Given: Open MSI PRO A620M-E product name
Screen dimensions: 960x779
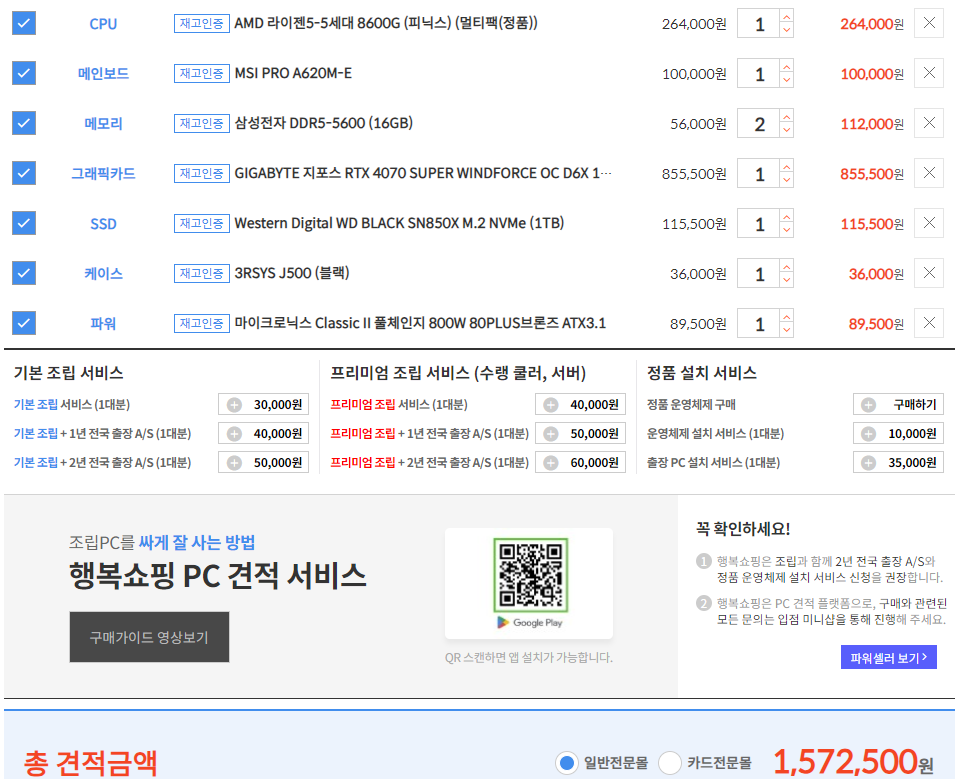Looking at the screenshot, I should click(x=293, y=73).
